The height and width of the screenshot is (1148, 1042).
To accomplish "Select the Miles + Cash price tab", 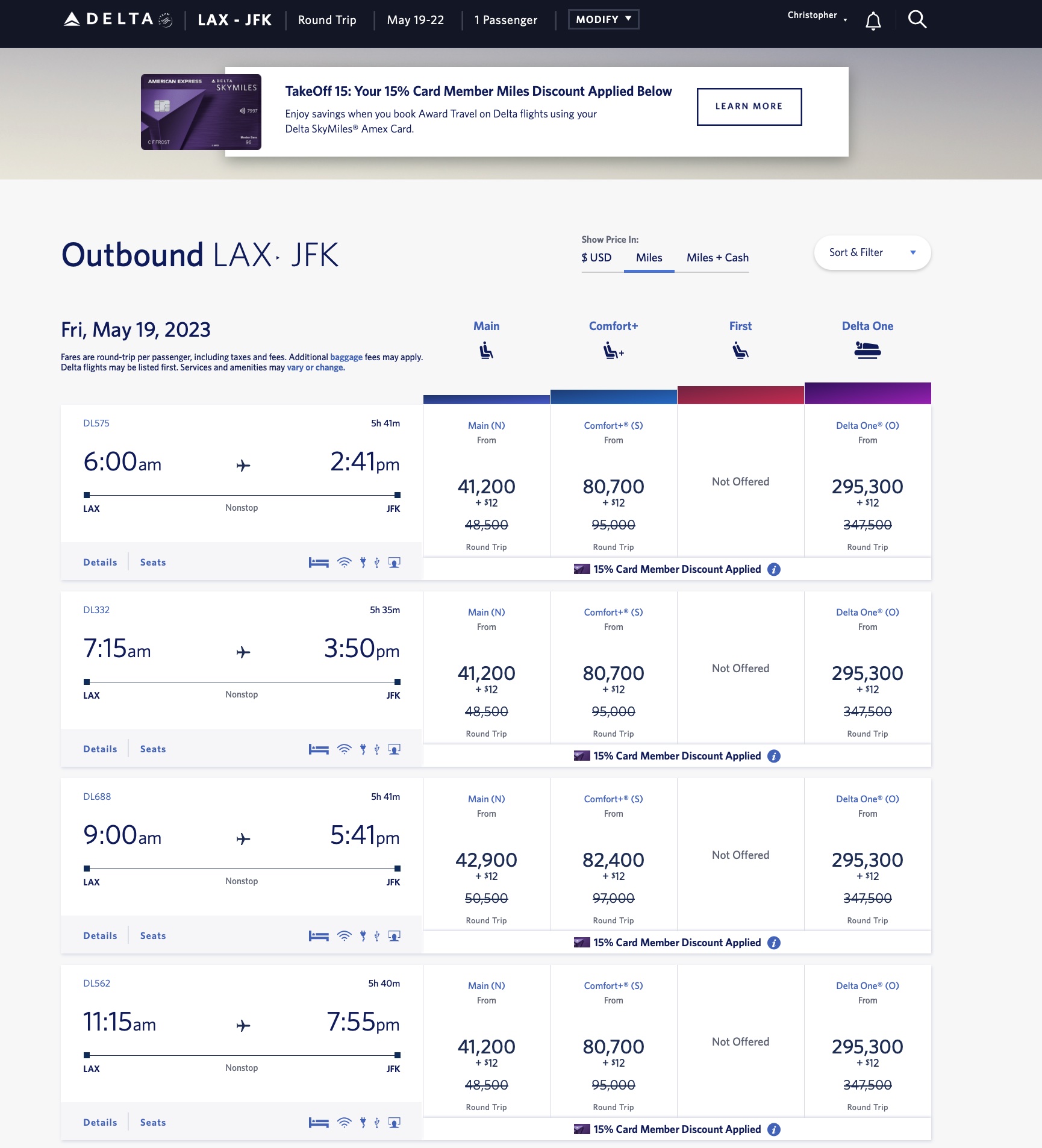I will pos(717,258).
